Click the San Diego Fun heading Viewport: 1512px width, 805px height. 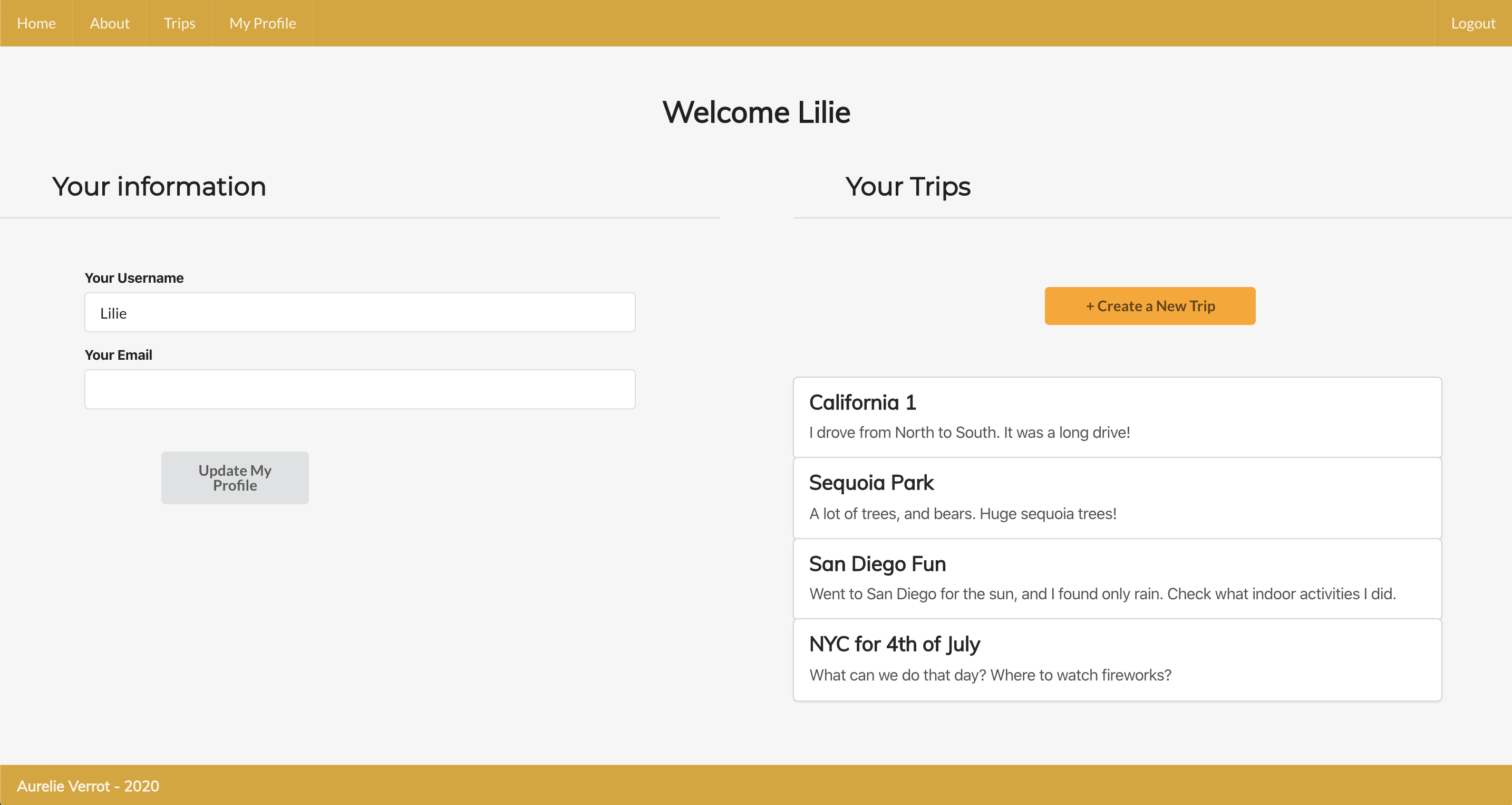click(x=877, y=564)
